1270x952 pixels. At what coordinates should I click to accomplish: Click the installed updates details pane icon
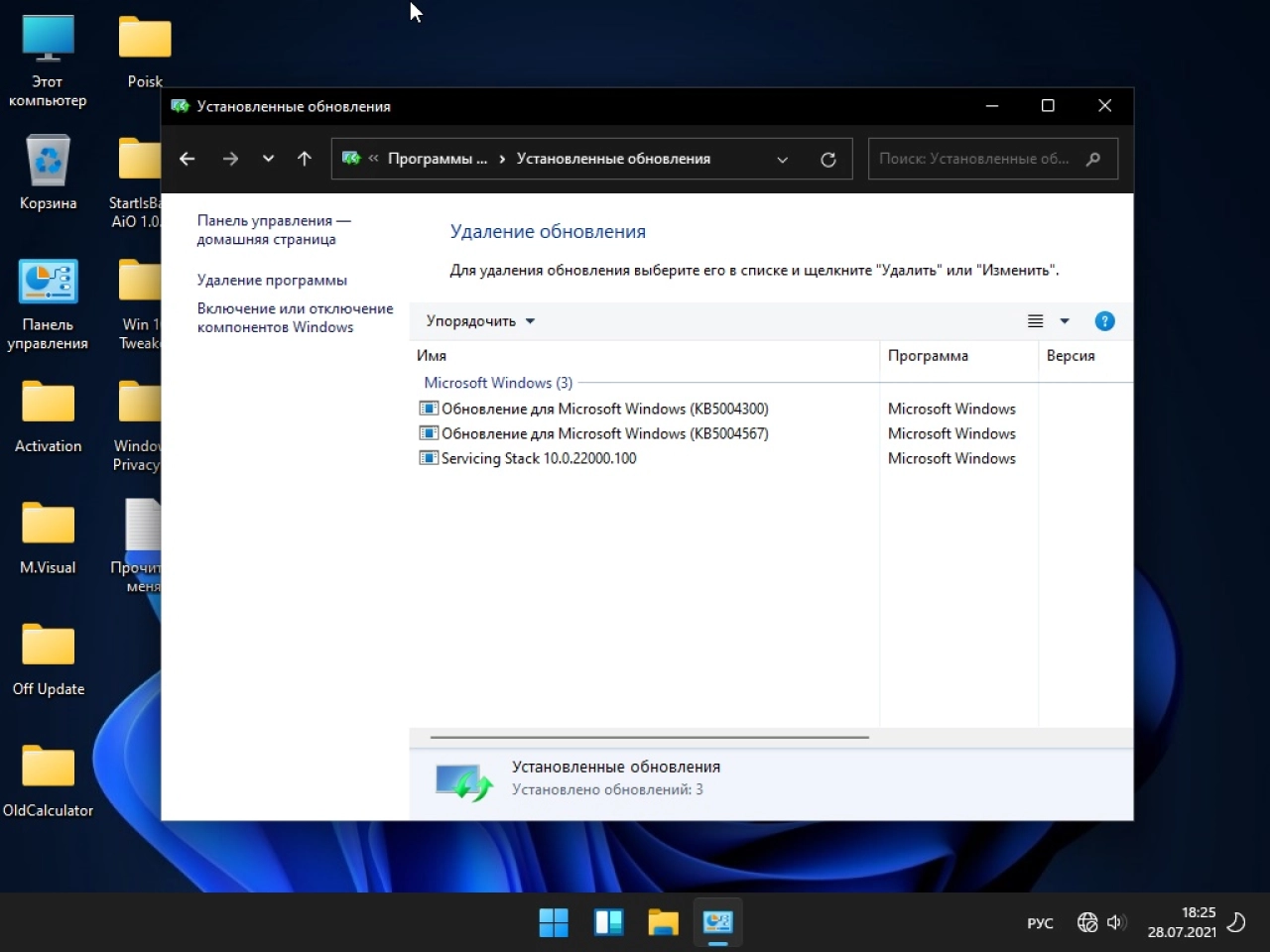(463, 781)
